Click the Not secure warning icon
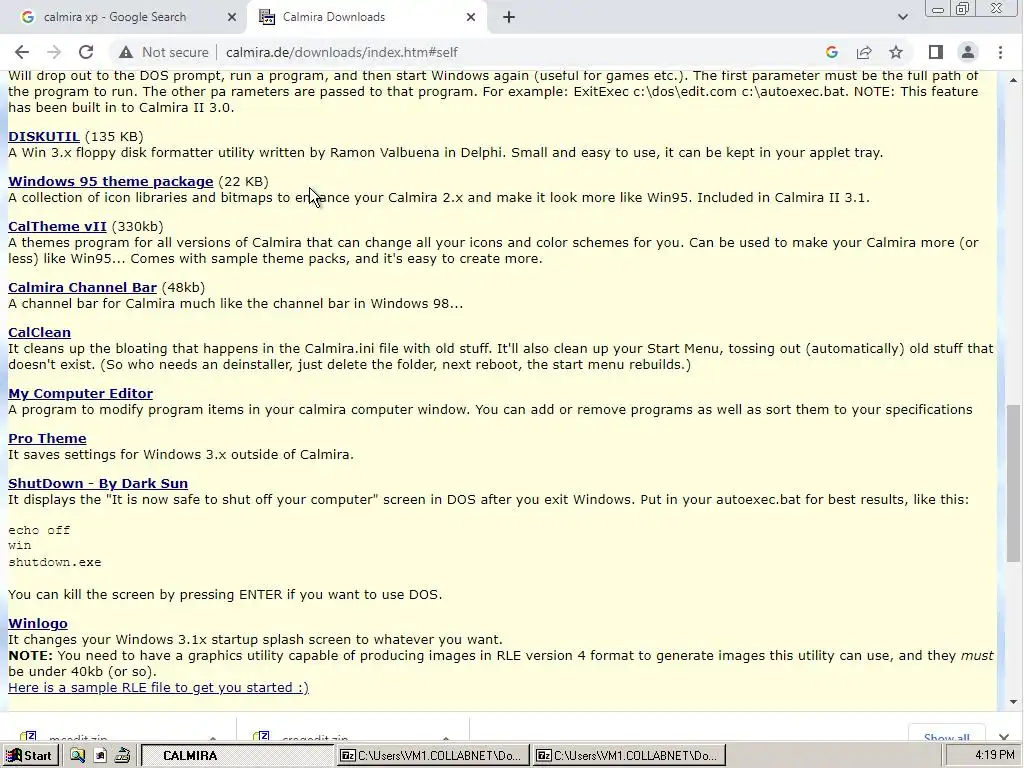 [126, 52]
